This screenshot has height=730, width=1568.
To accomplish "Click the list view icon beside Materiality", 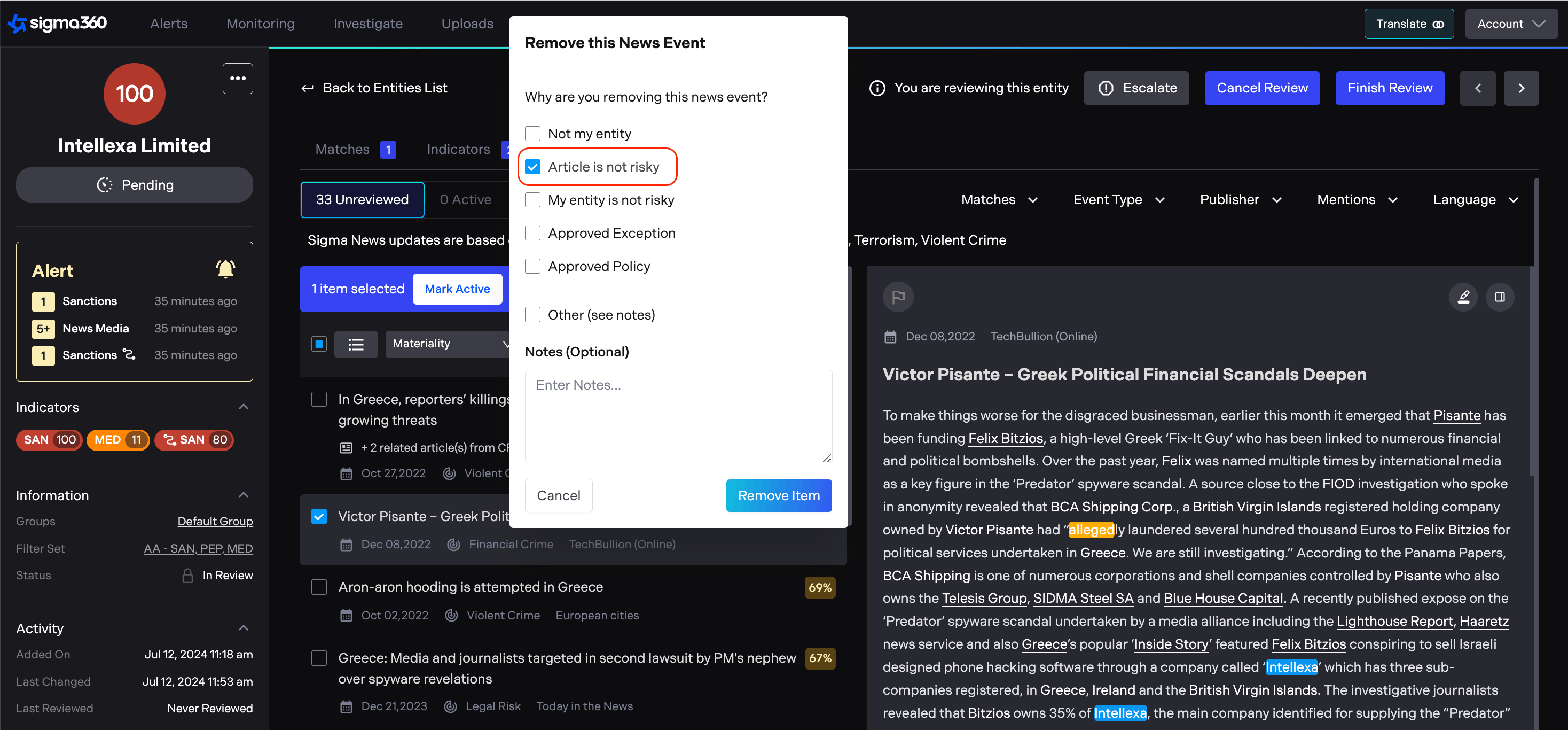I will (356, 345).
